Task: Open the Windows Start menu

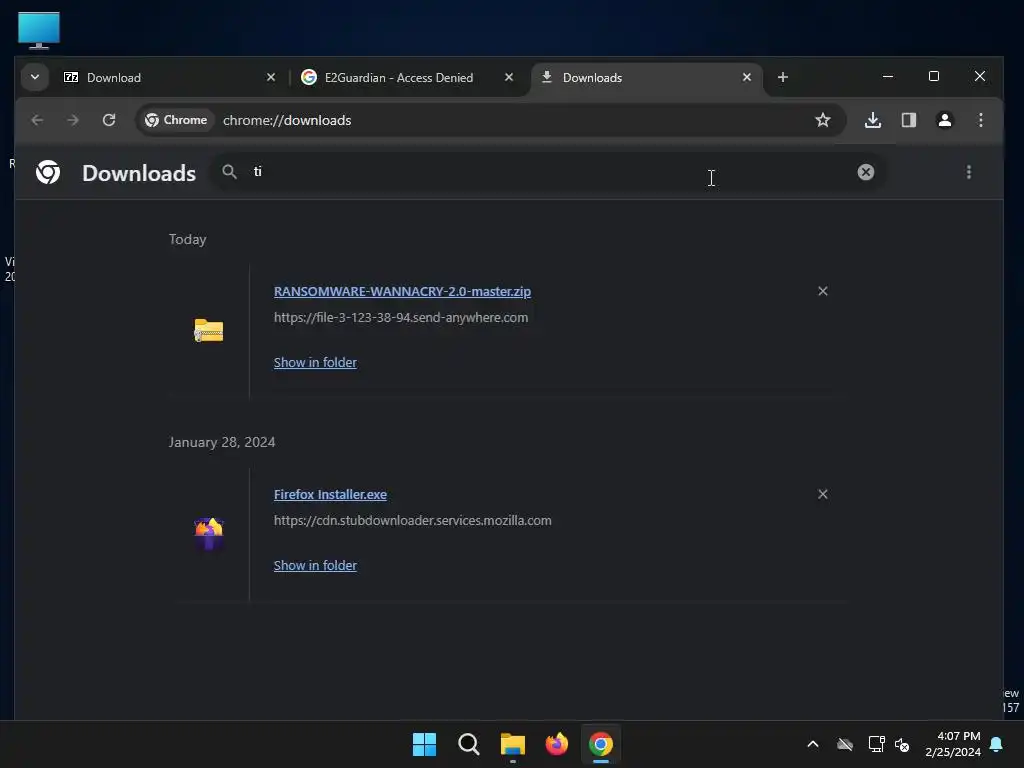Action: pyautogui.click(x=424, y=744)
